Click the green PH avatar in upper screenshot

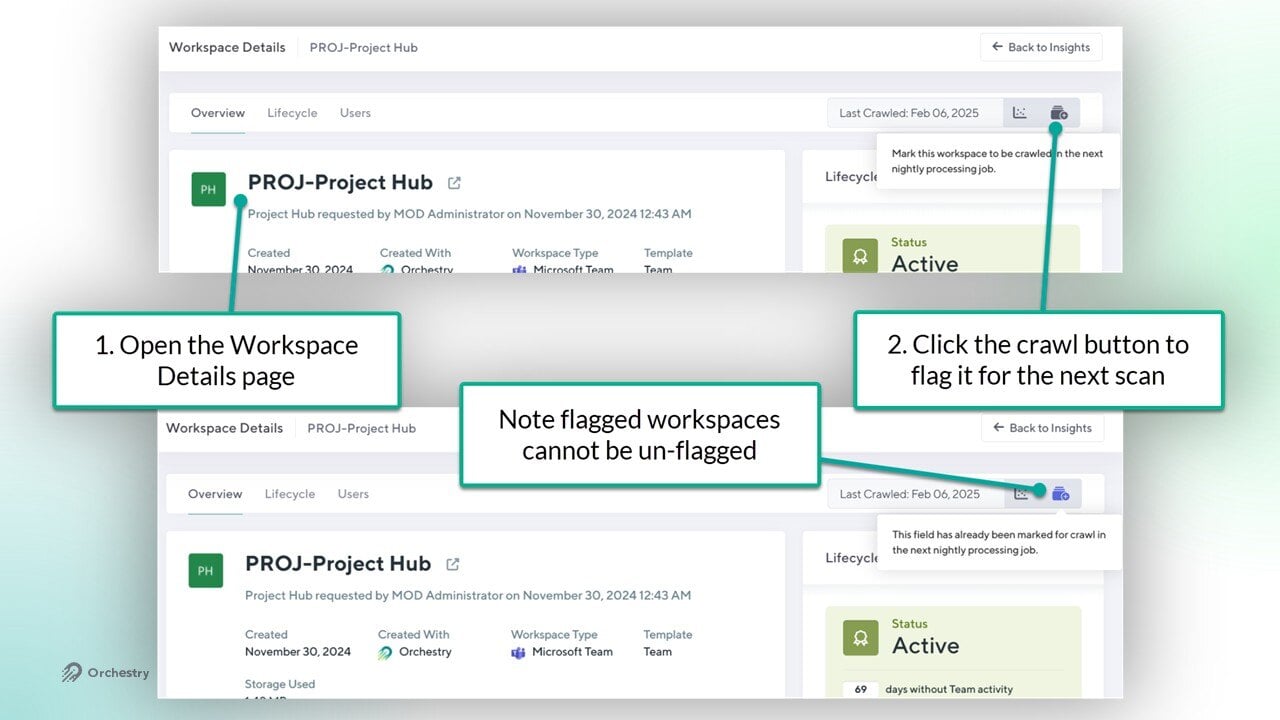point(208,189)
